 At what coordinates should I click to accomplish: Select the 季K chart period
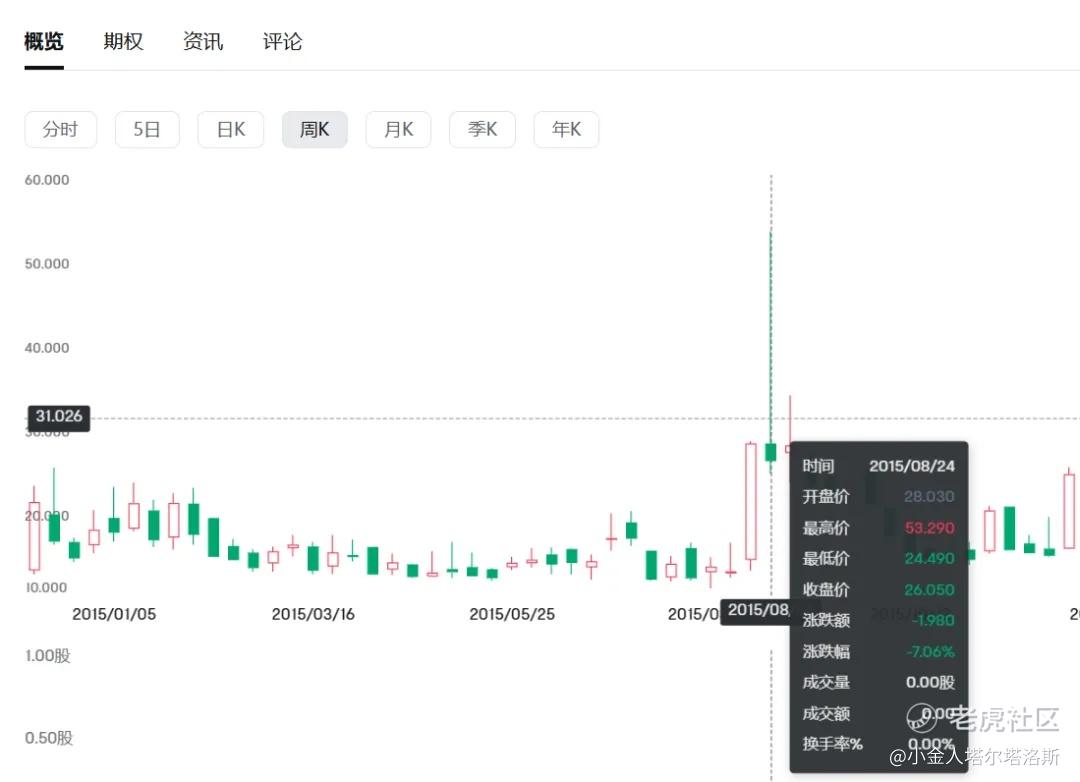coord(482,130)
